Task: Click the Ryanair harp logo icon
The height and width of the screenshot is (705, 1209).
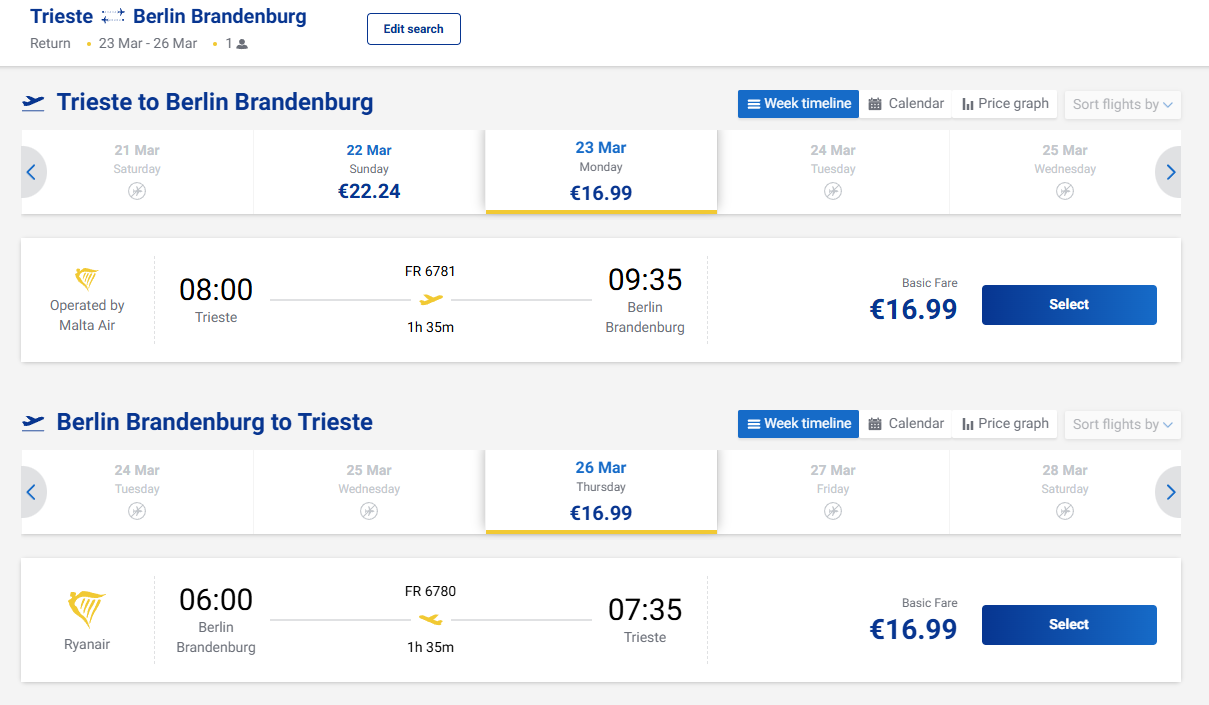Action: point(87,608)
